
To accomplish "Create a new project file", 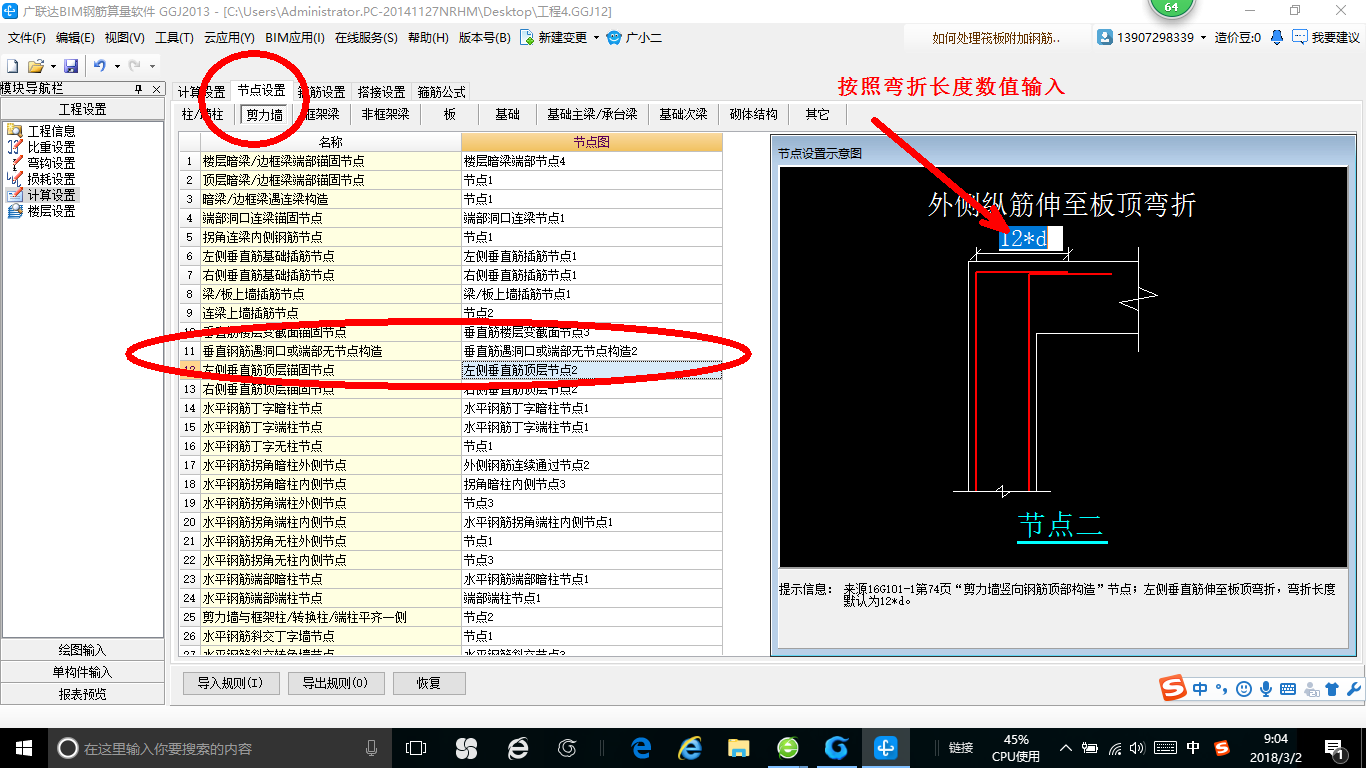I will 13,65.
